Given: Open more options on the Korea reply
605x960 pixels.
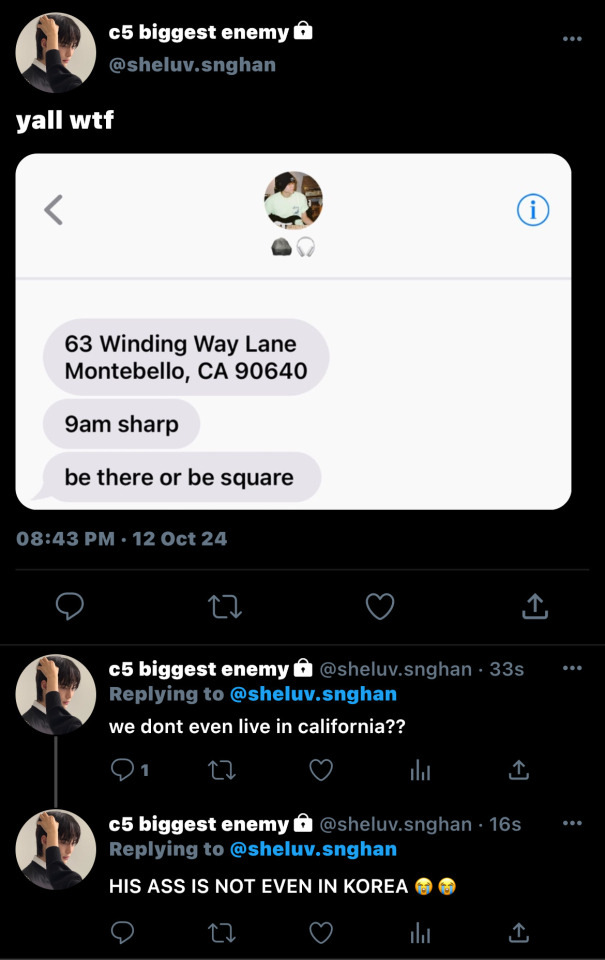Looking at the screenshot, I should (x=572, y=823).
